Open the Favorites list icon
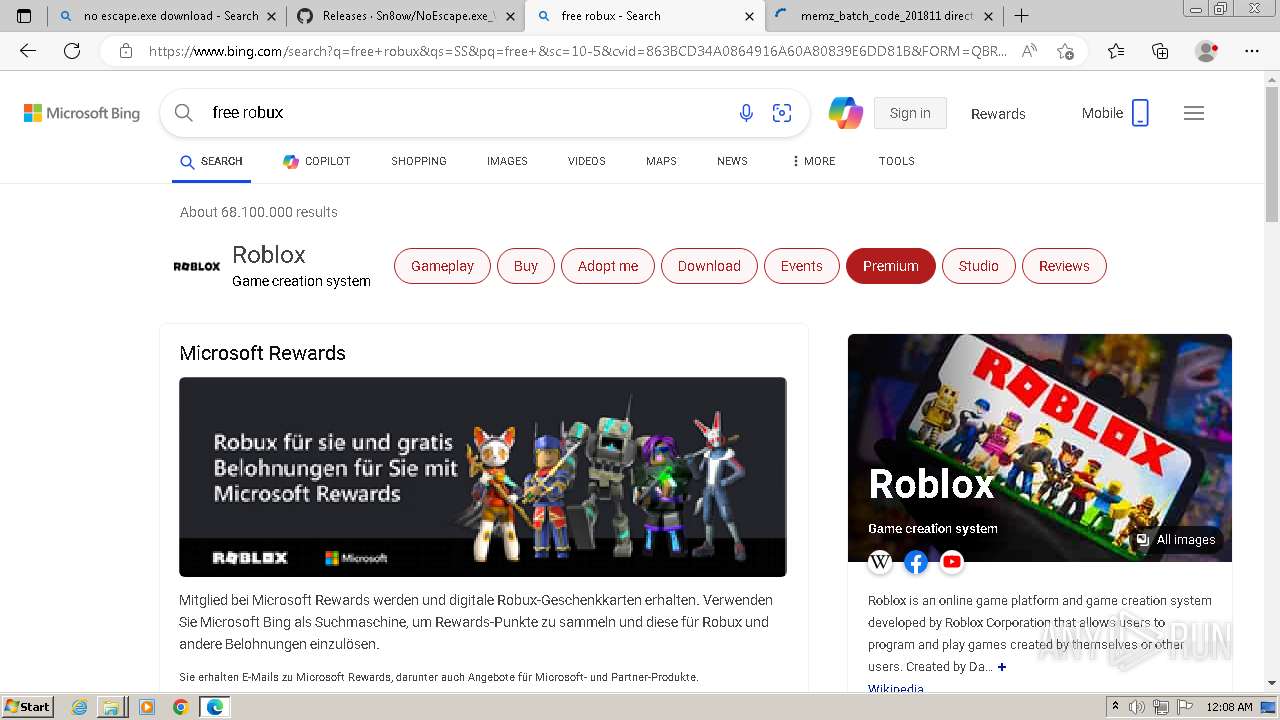Viewport: 1280px width, 720px height. (x=1116, y=51)
